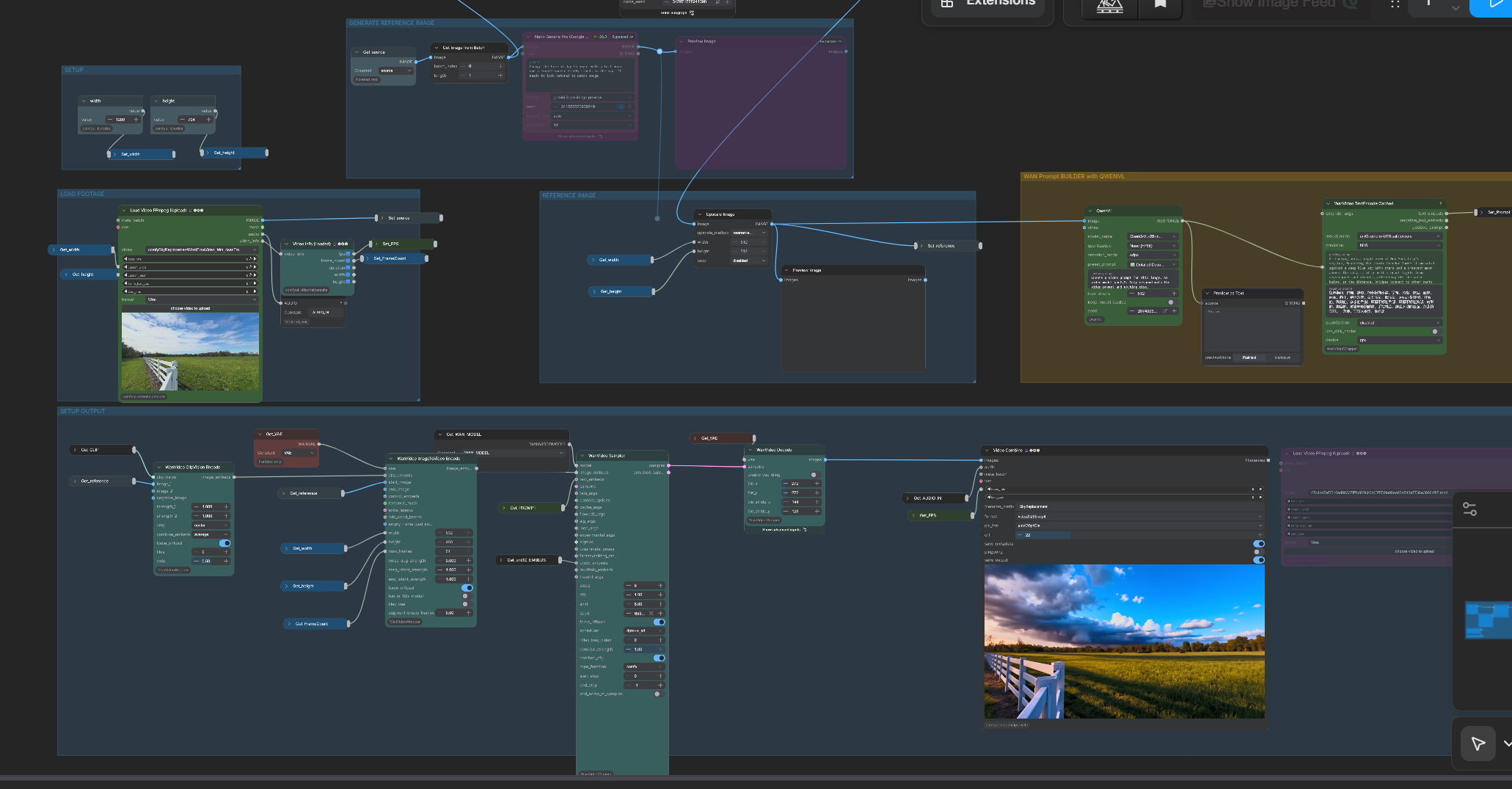Open the scheduler dropdown in WanVideo Sampler
The image size is (1512, 789).
(x=645, y=630)
